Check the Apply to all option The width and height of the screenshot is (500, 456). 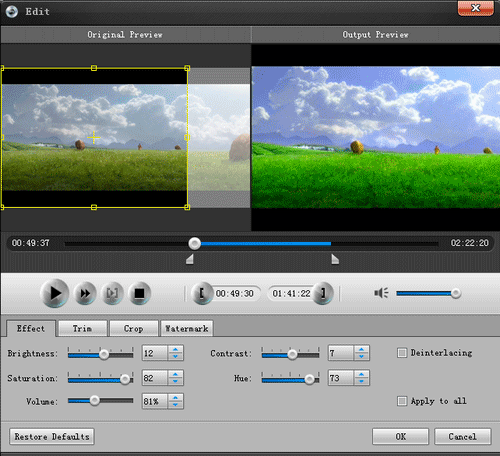[402, 401]
